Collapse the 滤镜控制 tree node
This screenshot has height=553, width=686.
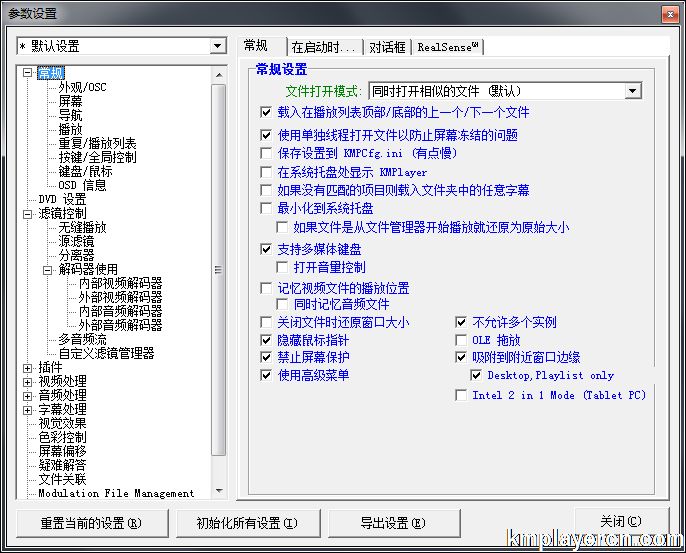[28, 214]
